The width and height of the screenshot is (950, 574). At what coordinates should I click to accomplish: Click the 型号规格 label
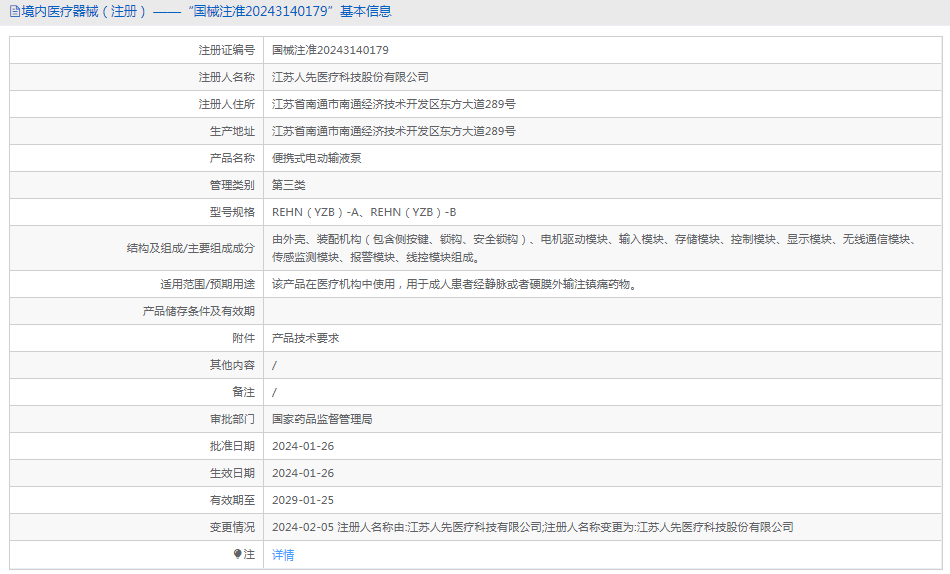(x=233, y=212)
